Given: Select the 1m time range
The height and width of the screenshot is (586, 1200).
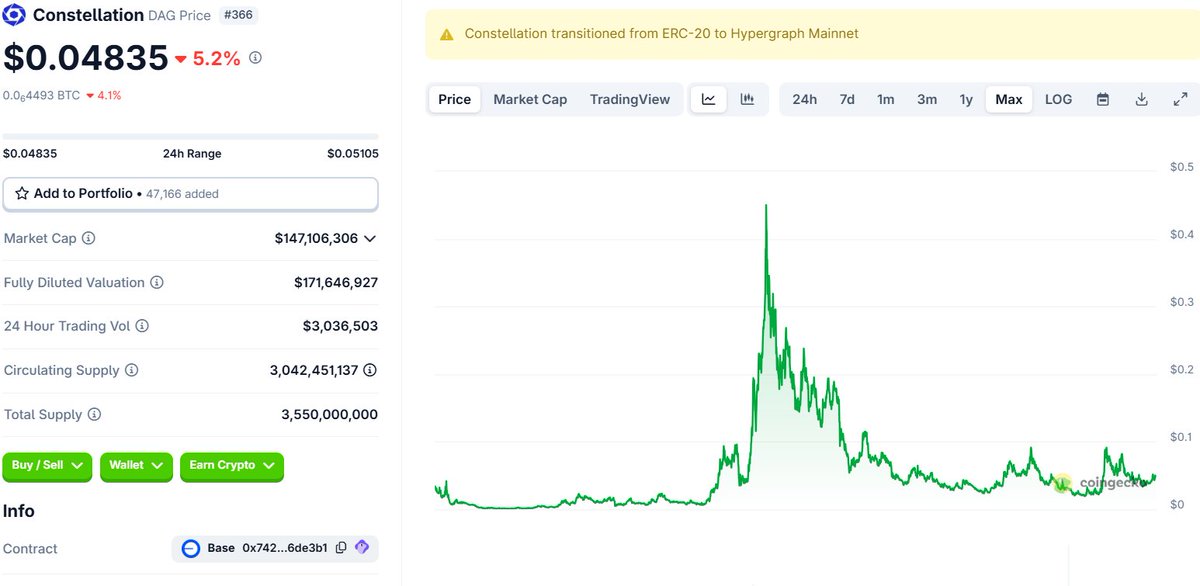Looking at the screenshot, I should [886, 99].
